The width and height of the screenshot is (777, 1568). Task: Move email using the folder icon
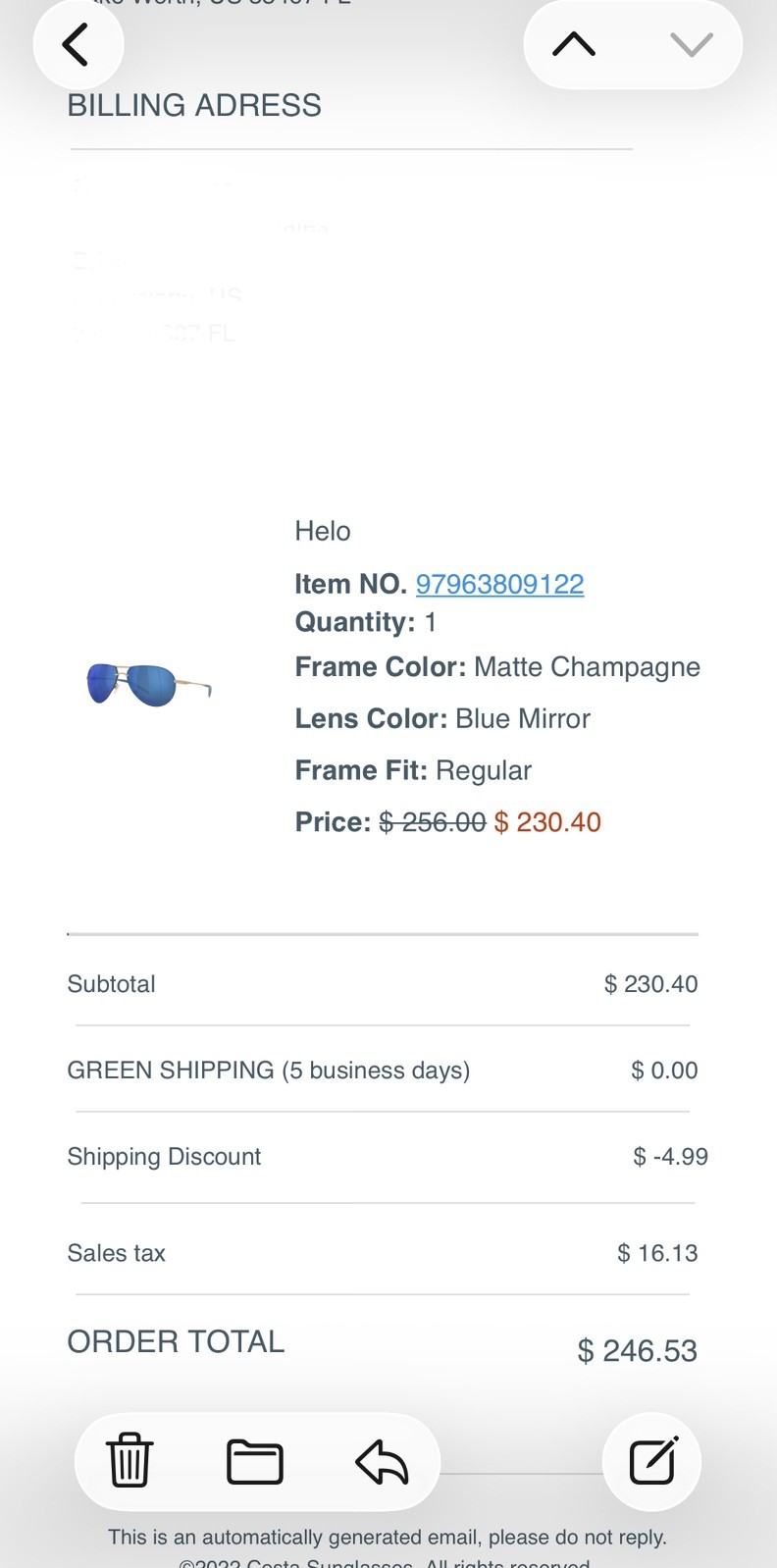(255, 1461)
